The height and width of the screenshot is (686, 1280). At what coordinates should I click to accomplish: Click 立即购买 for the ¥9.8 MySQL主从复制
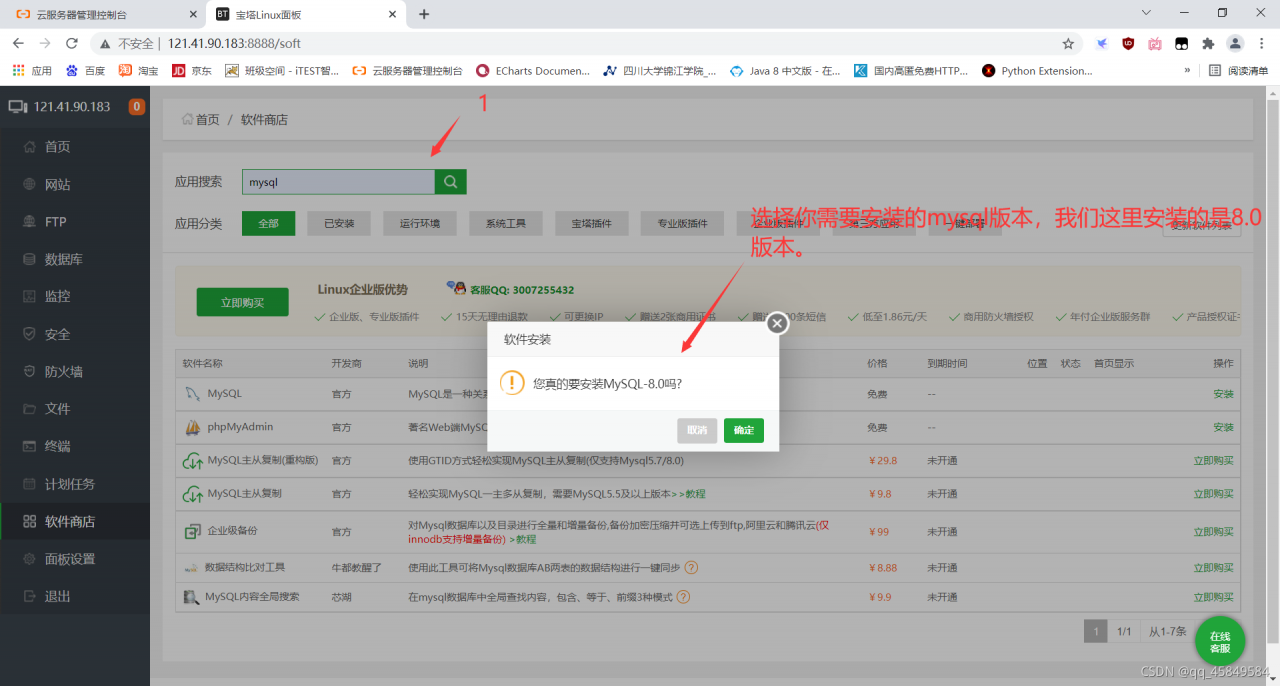tap(1213, 494)
